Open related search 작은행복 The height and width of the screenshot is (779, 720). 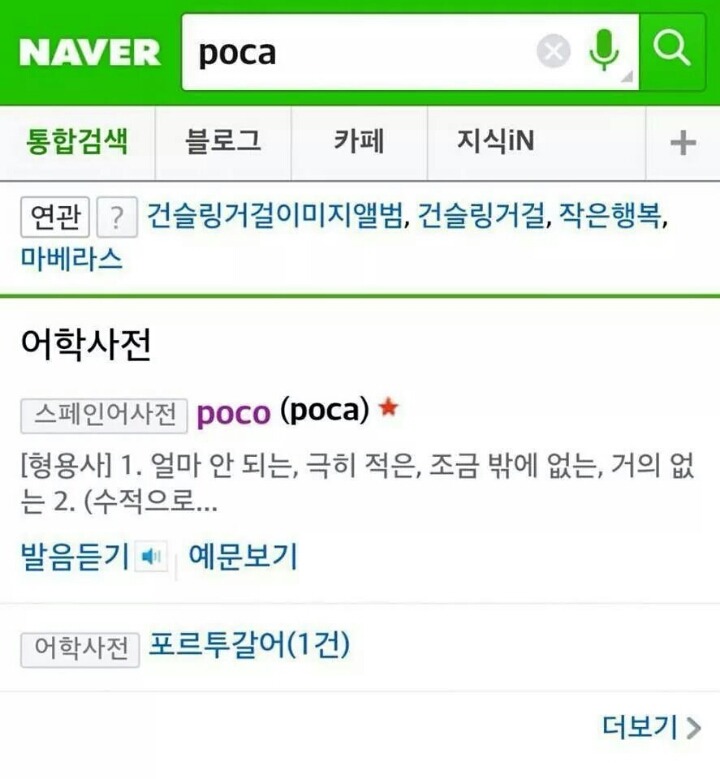610,216
